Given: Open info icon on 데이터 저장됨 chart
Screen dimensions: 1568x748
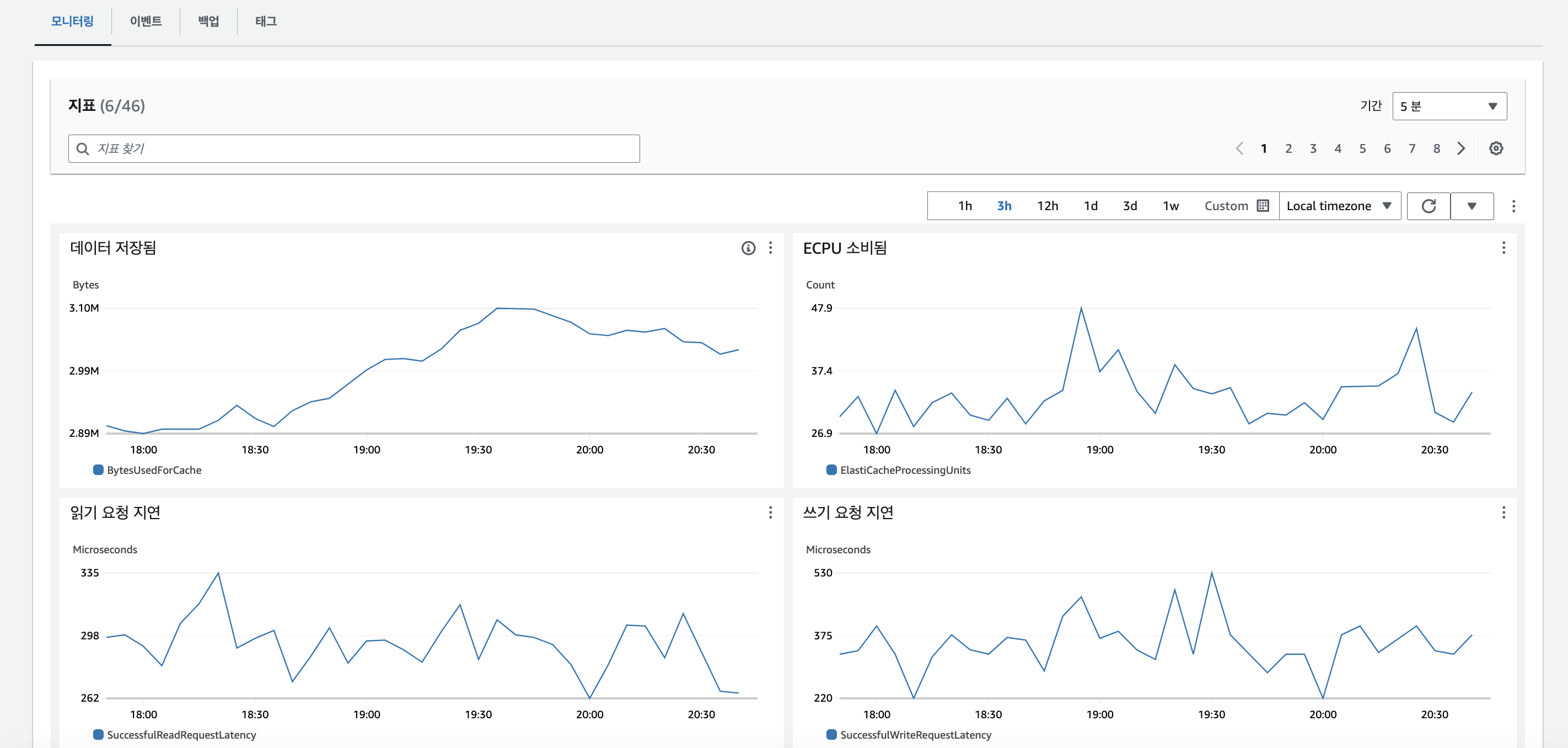Looking at the screenshot, I should 748,248.
